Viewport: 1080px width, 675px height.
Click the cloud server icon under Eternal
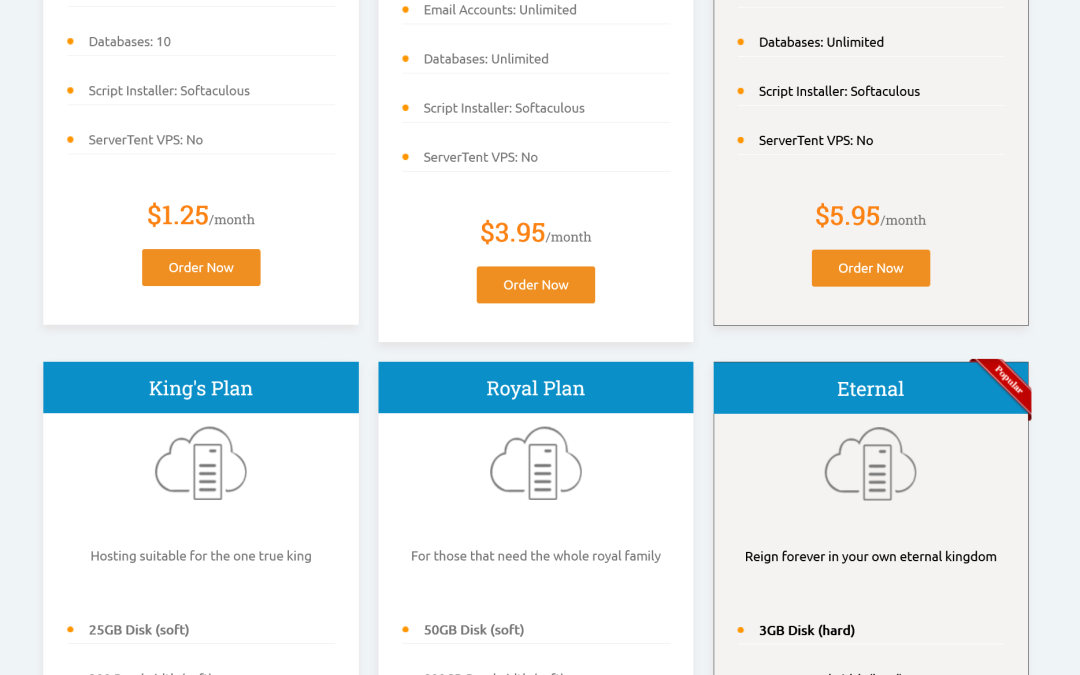[x=871, y=464]
